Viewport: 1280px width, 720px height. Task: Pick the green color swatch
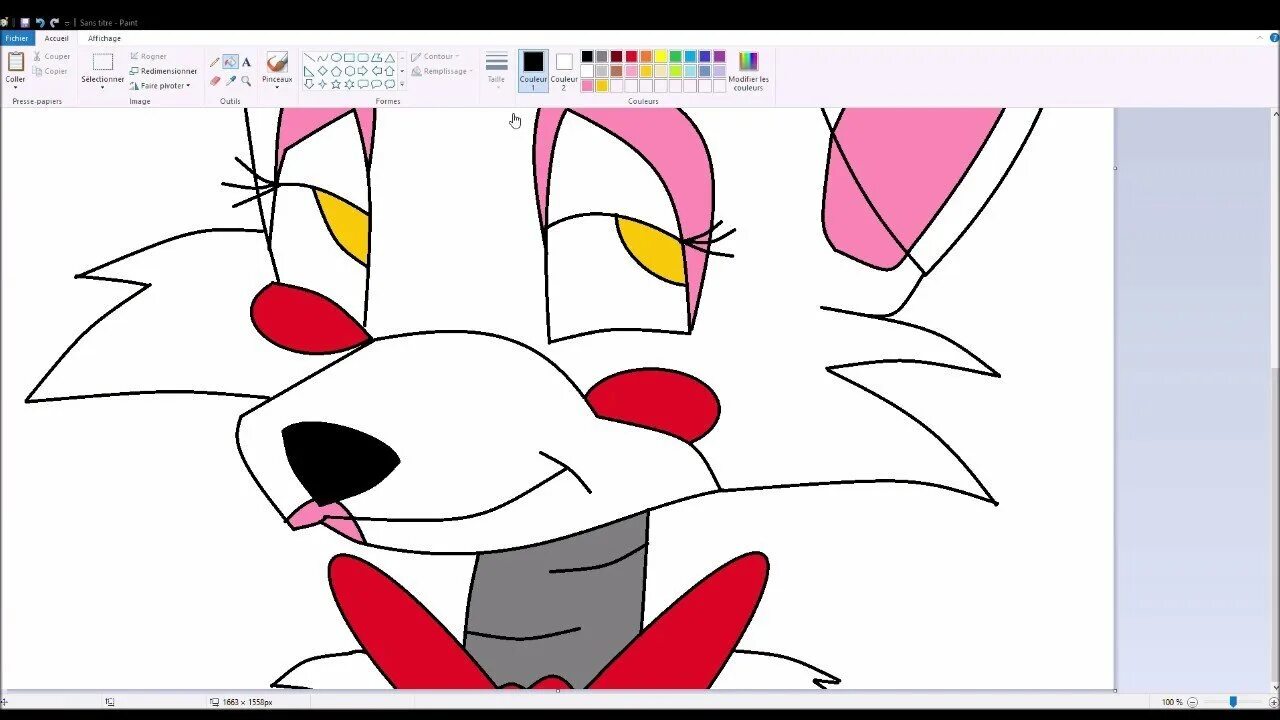click(x=675, y=56)
